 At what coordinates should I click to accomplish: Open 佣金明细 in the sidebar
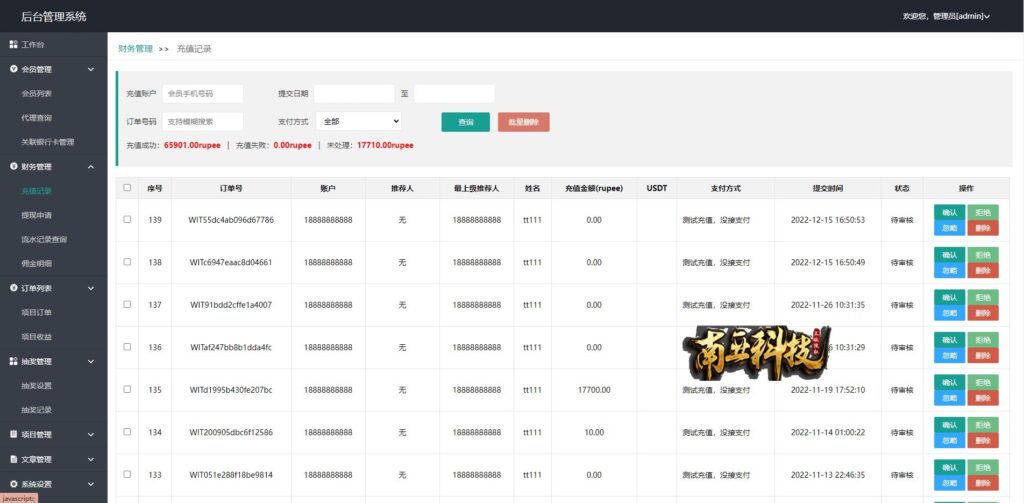pos(37,264)
